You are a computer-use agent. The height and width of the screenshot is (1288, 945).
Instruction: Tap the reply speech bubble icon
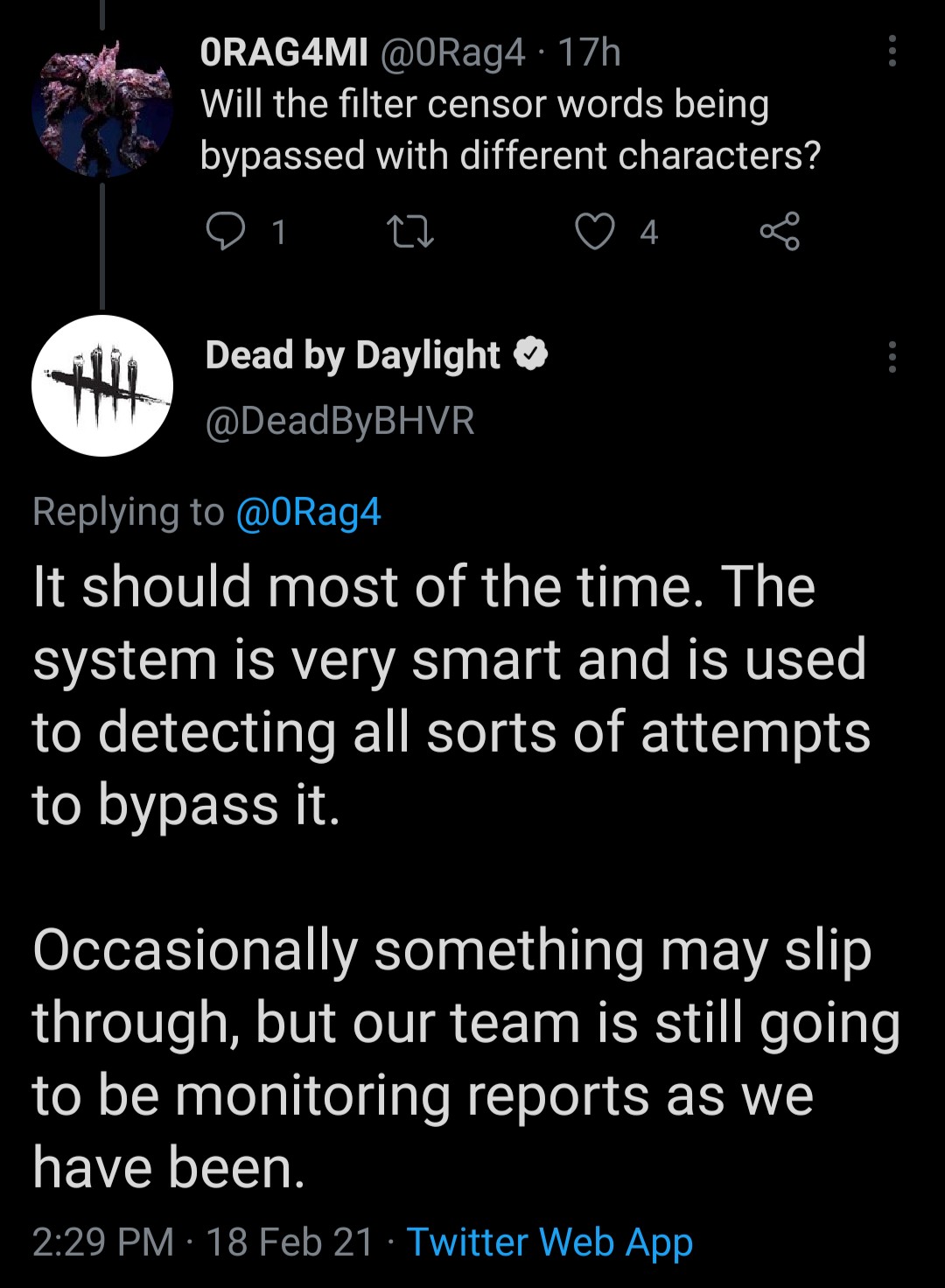[x=225, y=232]
